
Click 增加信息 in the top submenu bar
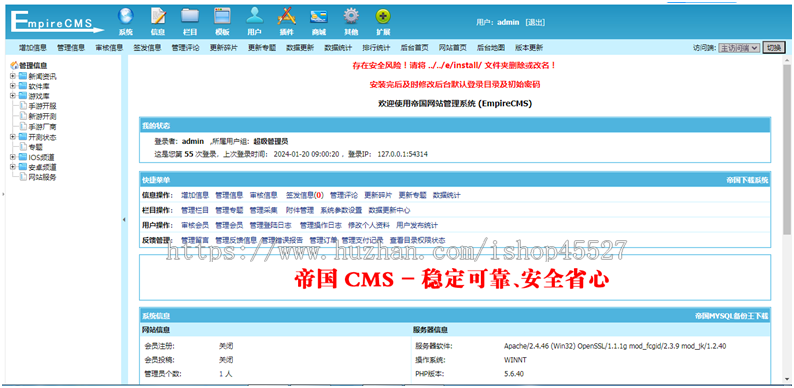coord(33,48)
